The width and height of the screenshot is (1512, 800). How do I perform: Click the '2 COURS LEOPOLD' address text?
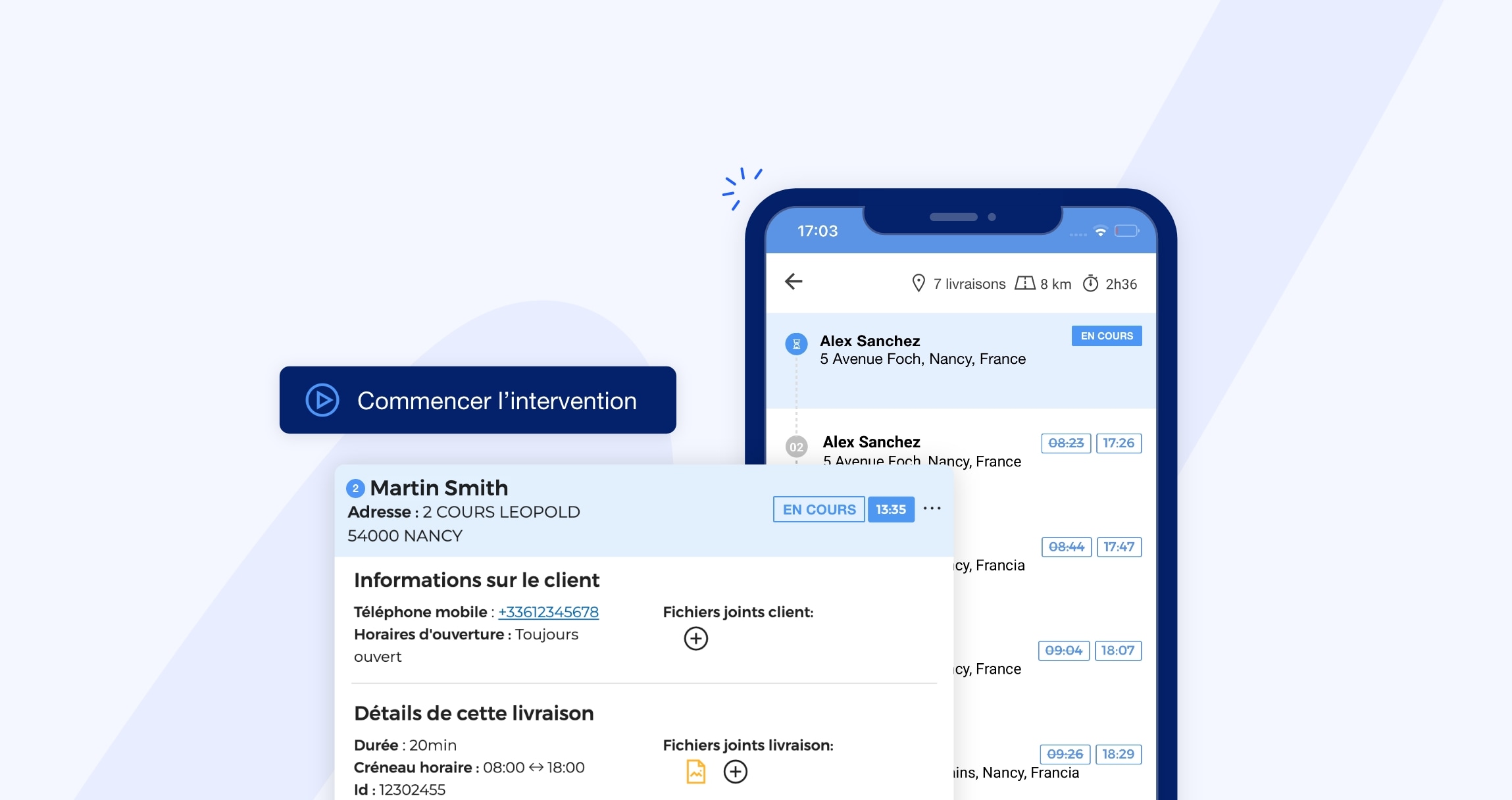[501, 512]
